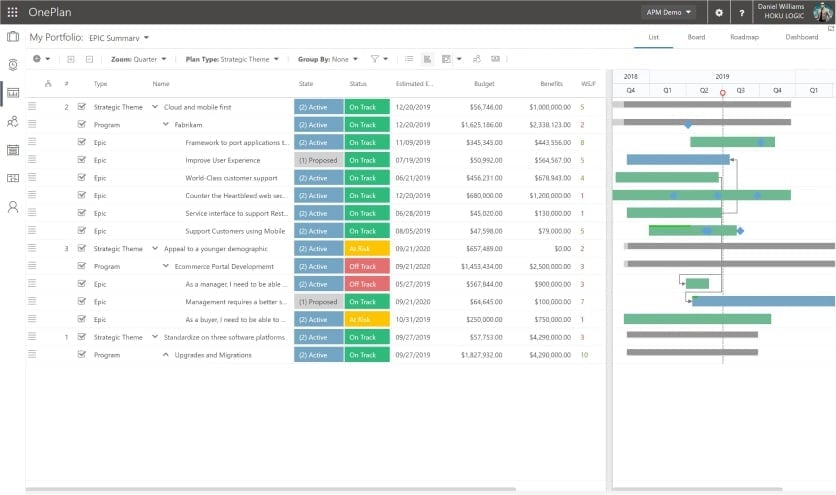Toggle checkbox for Improve User Experience
The image size is (836, 495).
coord(82,159)
